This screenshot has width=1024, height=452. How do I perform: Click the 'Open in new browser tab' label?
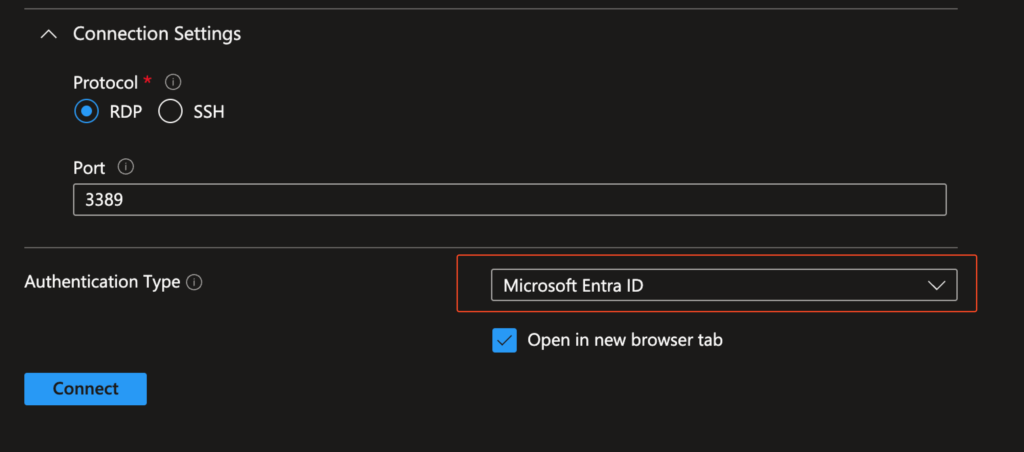[x=625, y=340]
